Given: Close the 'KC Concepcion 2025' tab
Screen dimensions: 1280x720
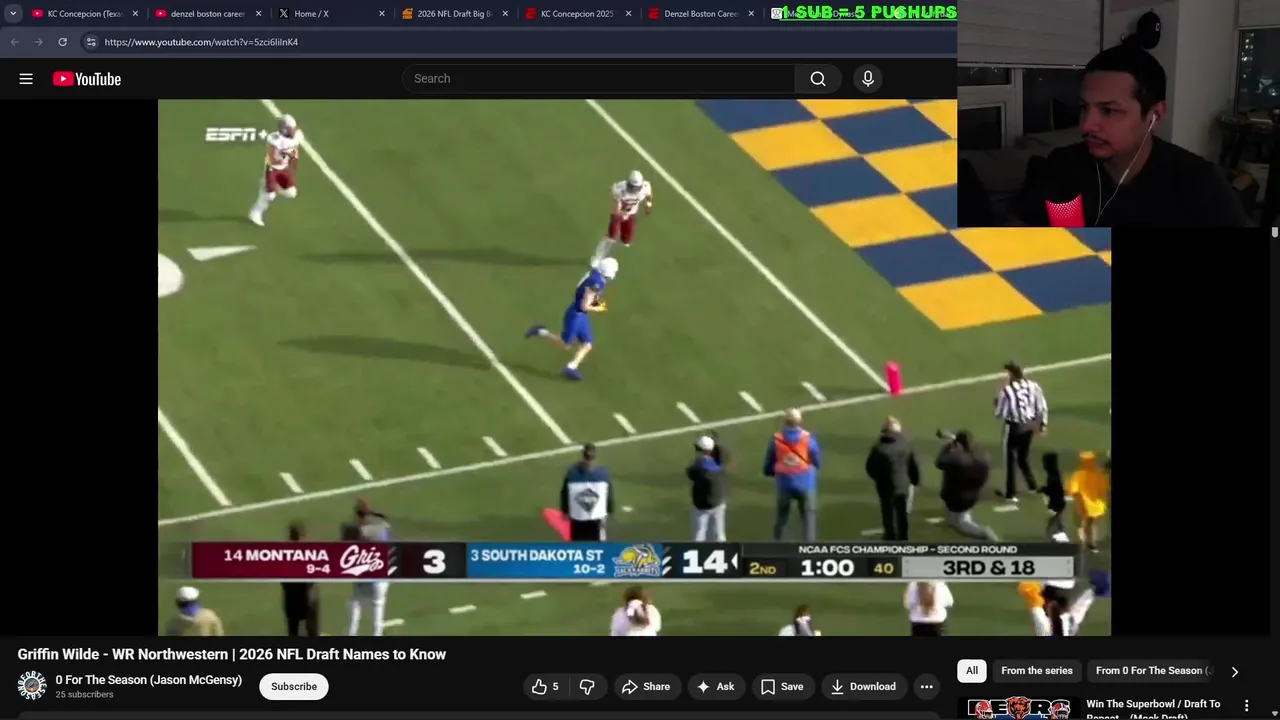Looking at the screenshot, I should click(628, 14).
